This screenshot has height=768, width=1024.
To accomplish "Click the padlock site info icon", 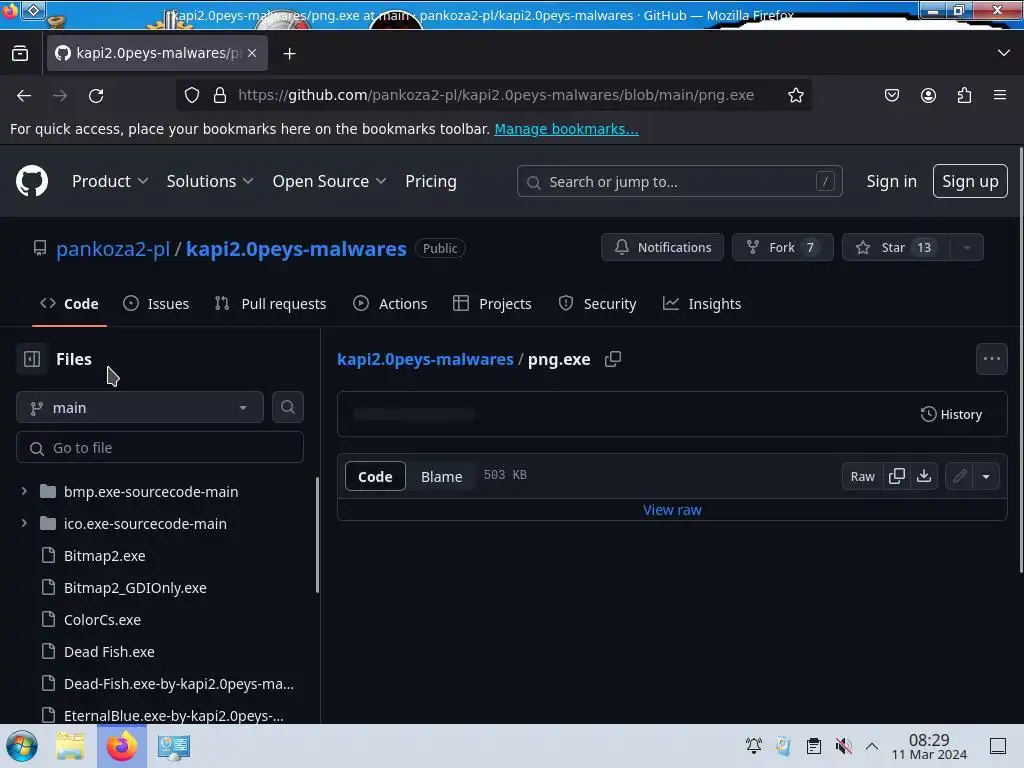I will click(220, 95).
